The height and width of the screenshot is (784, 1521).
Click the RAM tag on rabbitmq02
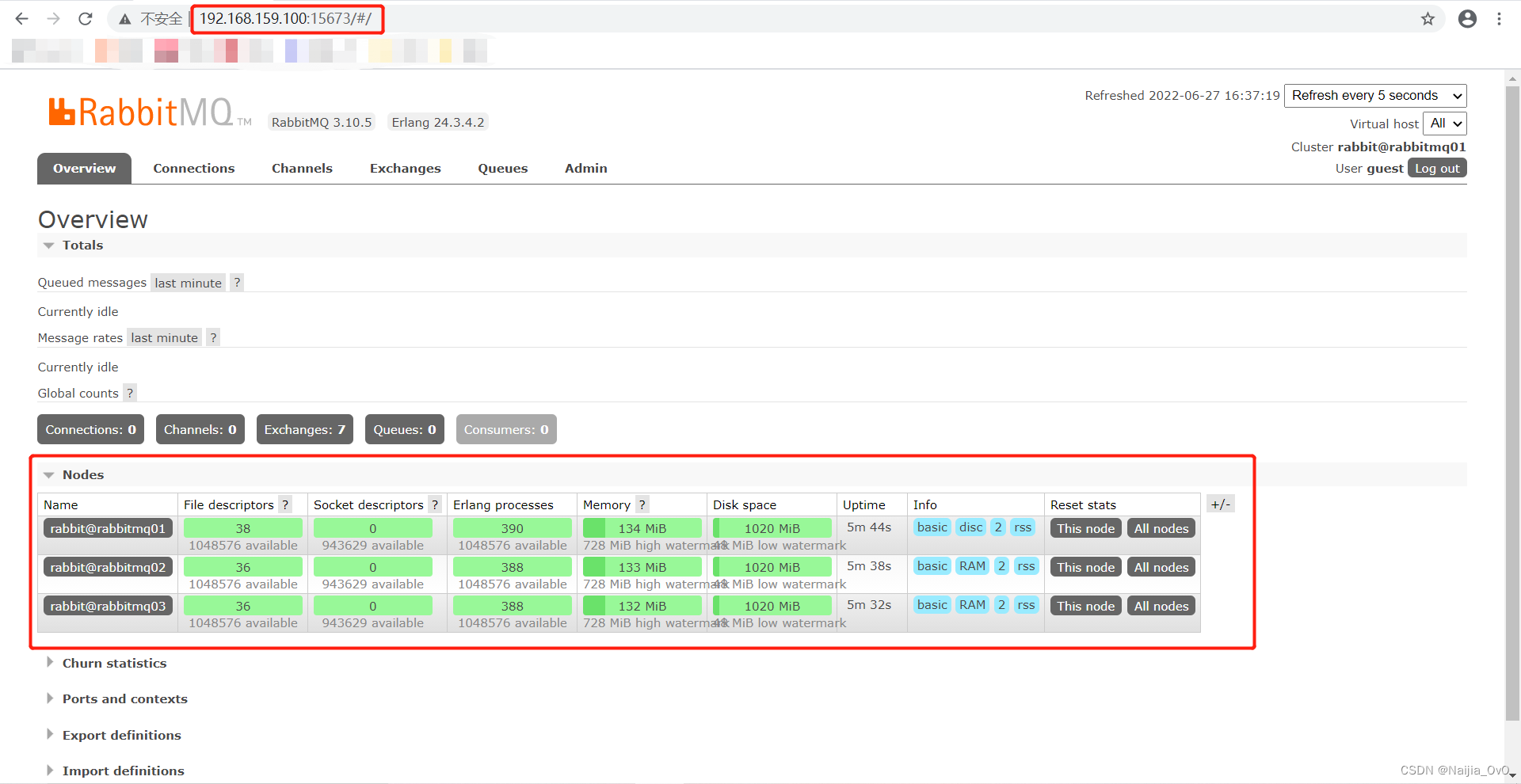972,566
